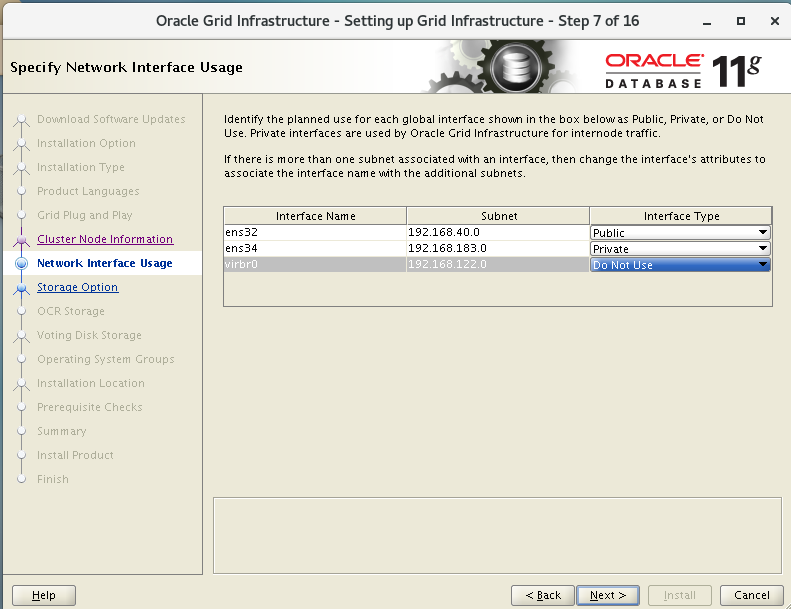The height and width of the screenshot is (609, 791).
Task: Select the ens32 interface name cell
Action: pyautogui.click(x=315, y=232)
